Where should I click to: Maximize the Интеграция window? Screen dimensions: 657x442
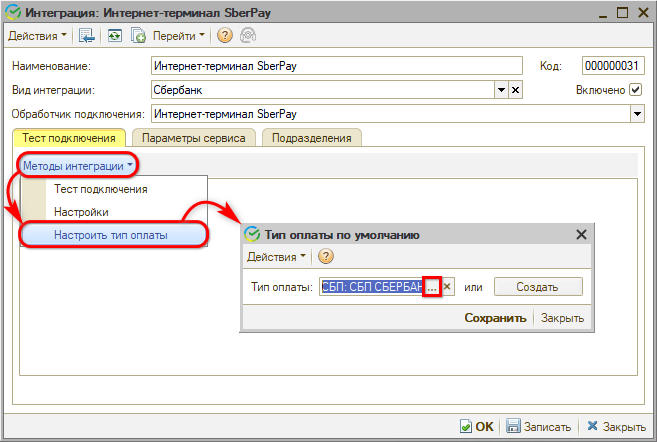623,13
